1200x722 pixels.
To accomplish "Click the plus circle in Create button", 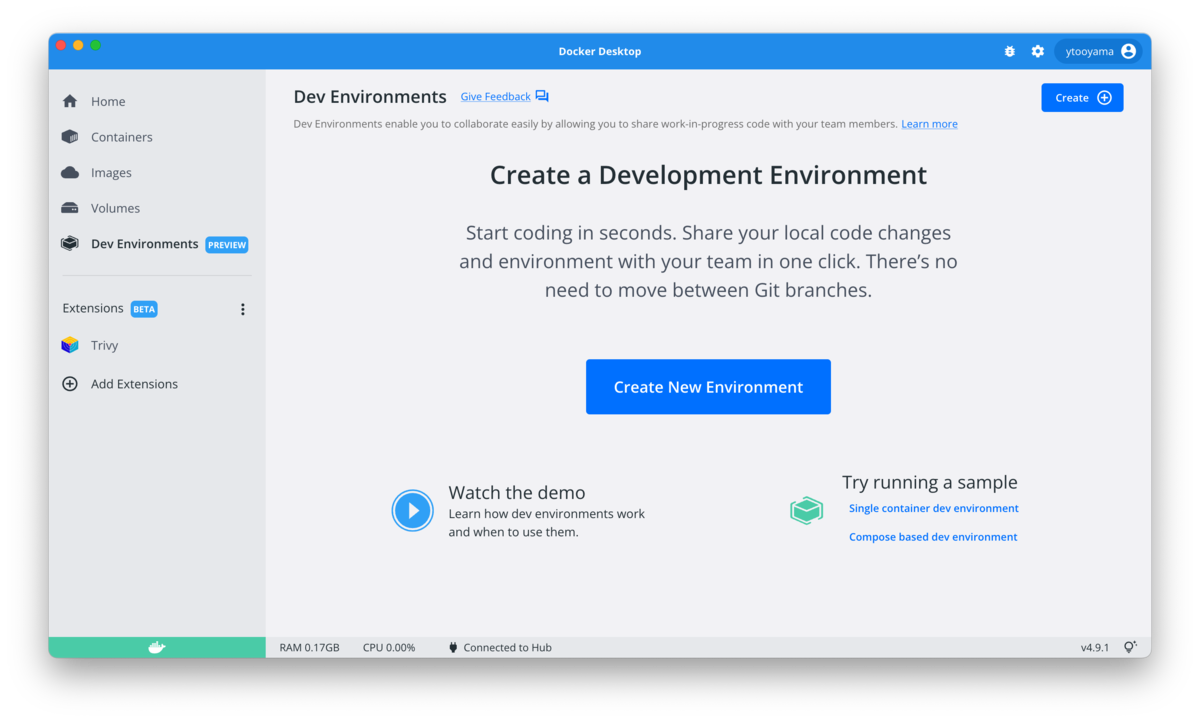I will click(x=1104, y=97).
